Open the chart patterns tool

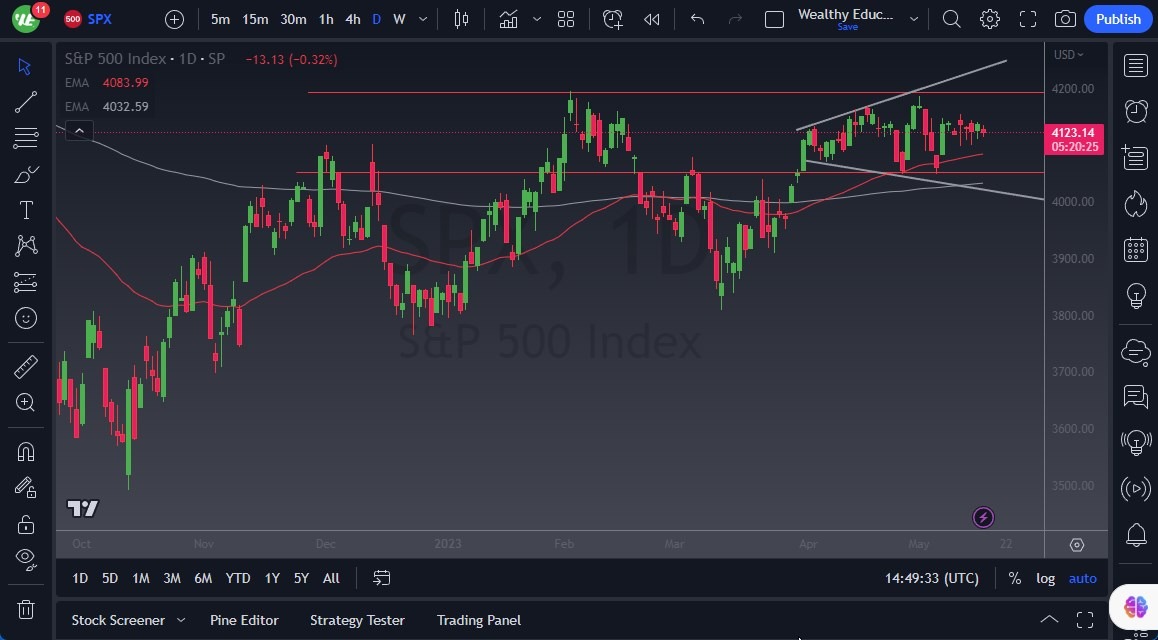coord(25,245)
